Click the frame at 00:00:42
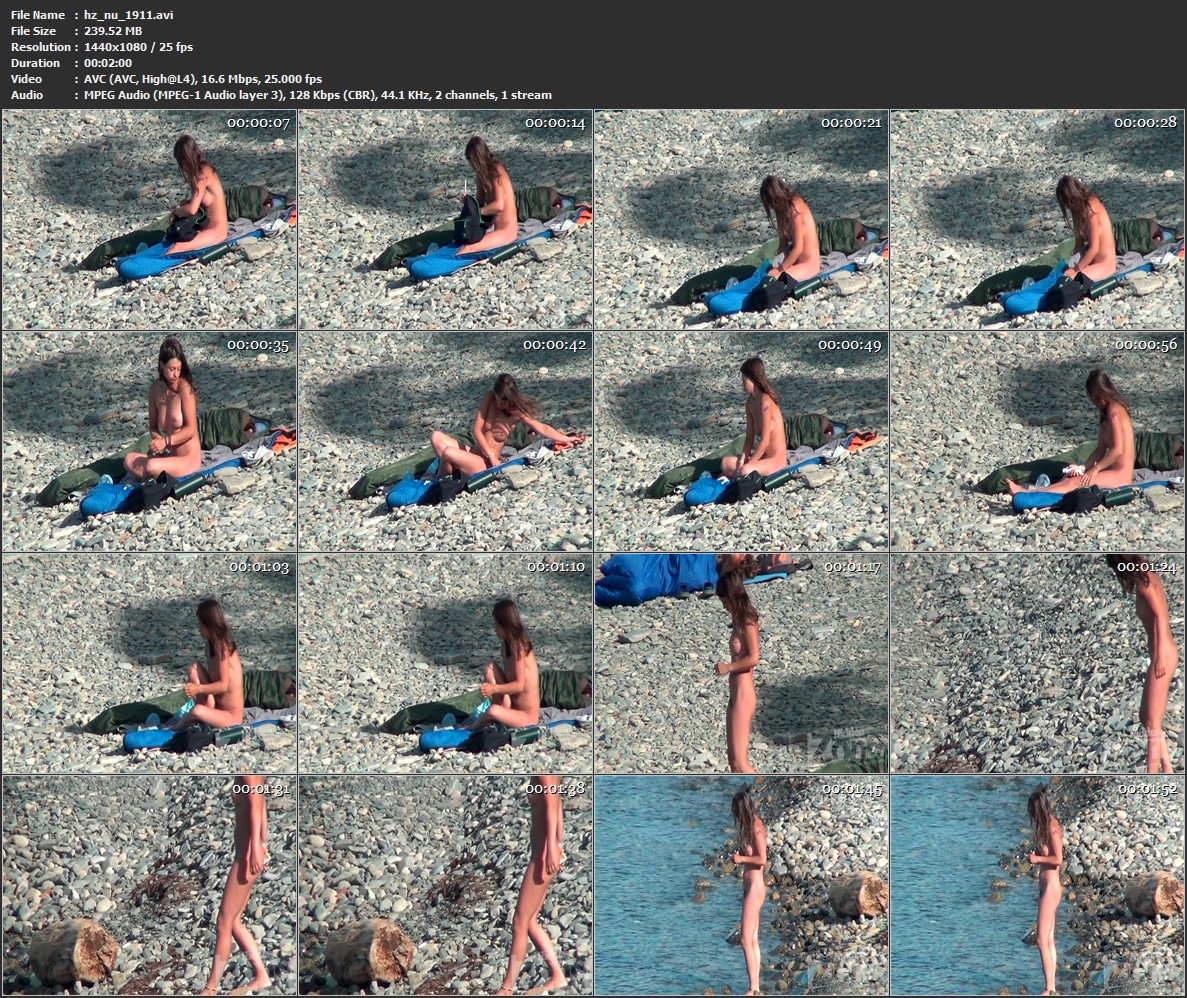This screenshot has width=1187, height=998. pos(445,441)
